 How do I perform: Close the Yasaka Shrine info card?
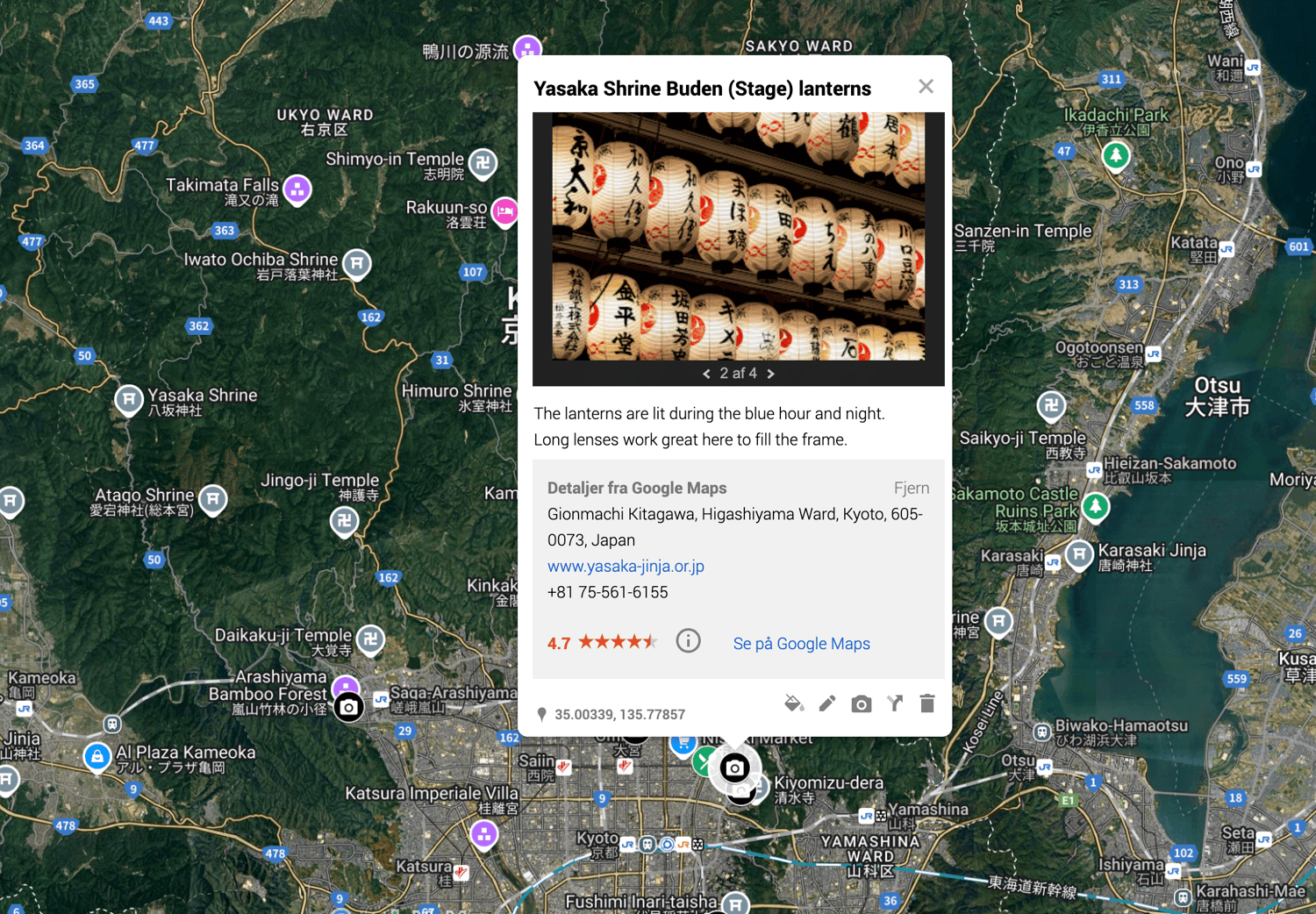click(x=926, y=86)
